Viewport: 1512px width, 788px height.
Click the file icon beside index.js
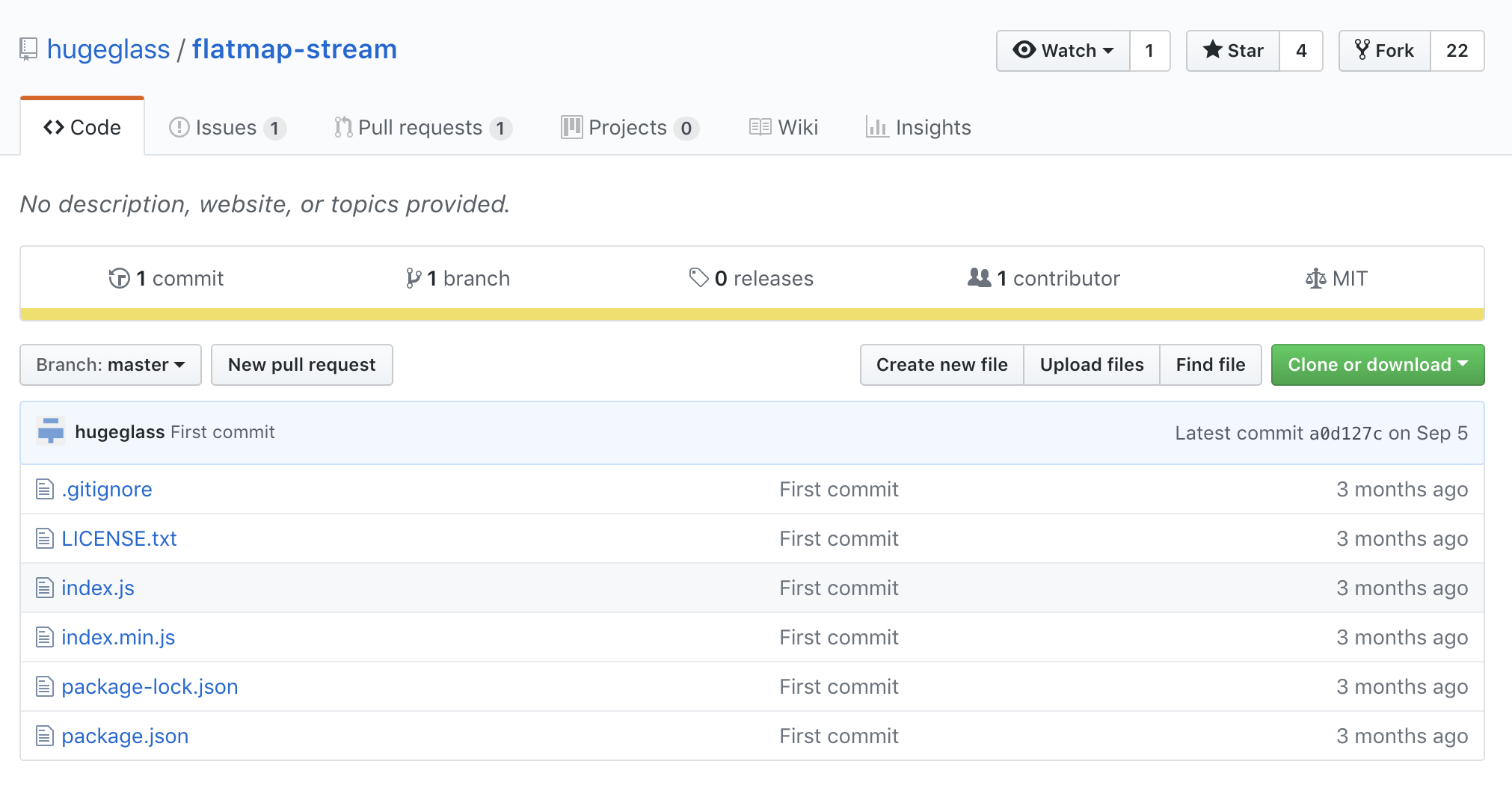pyautogui.click(x=45, y=588)
